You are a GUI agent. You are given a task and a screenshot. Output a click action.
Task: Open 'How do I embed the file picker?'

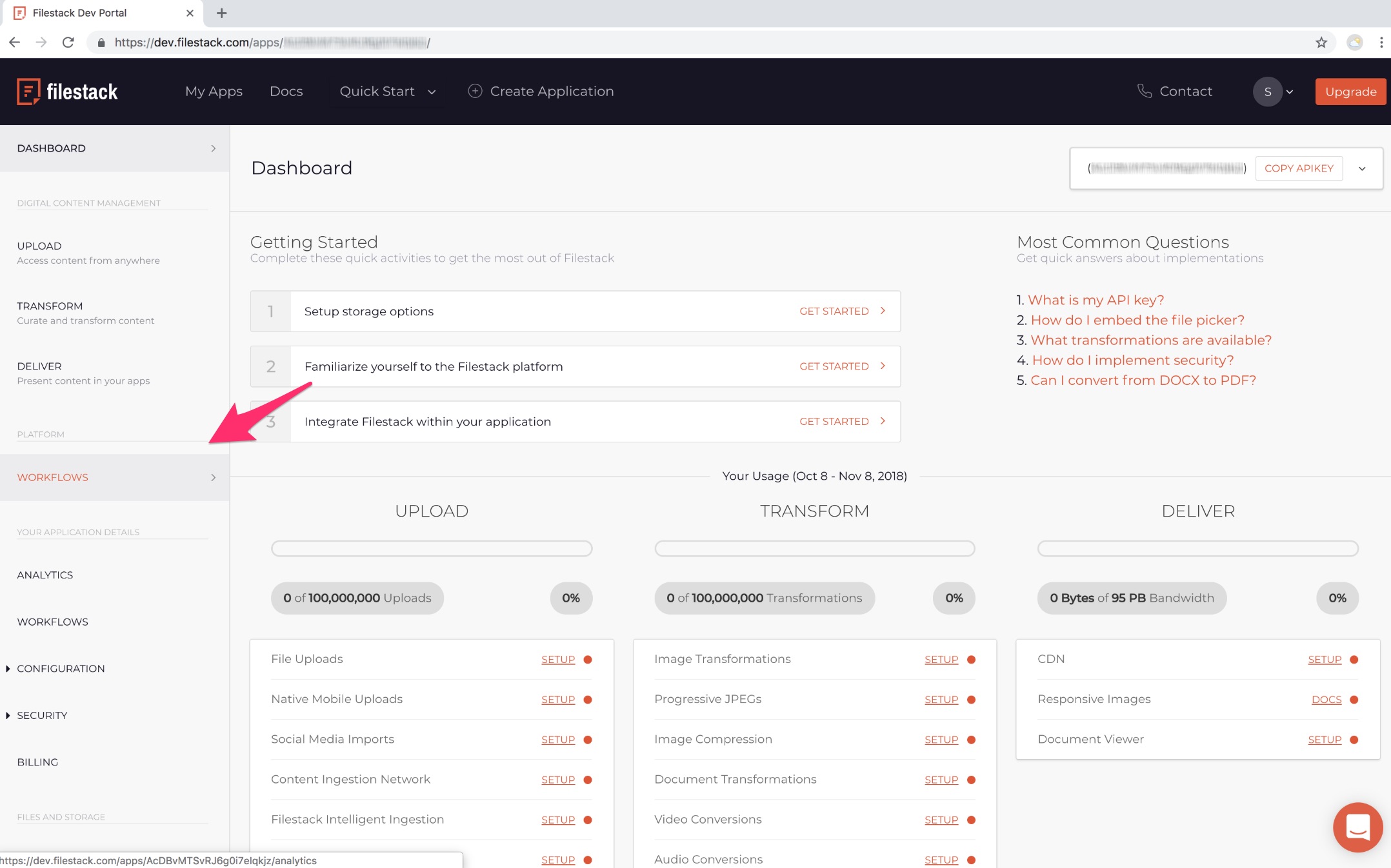pyautogui.click(x=1137, y=320)
